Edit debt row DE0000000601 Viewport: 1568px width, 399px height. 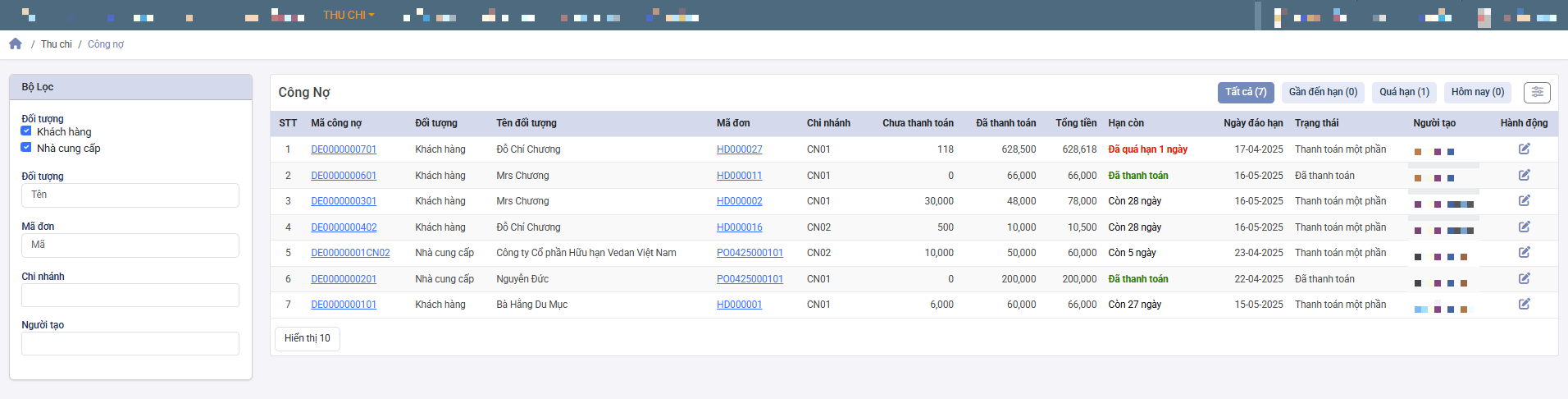(1524, 175)
